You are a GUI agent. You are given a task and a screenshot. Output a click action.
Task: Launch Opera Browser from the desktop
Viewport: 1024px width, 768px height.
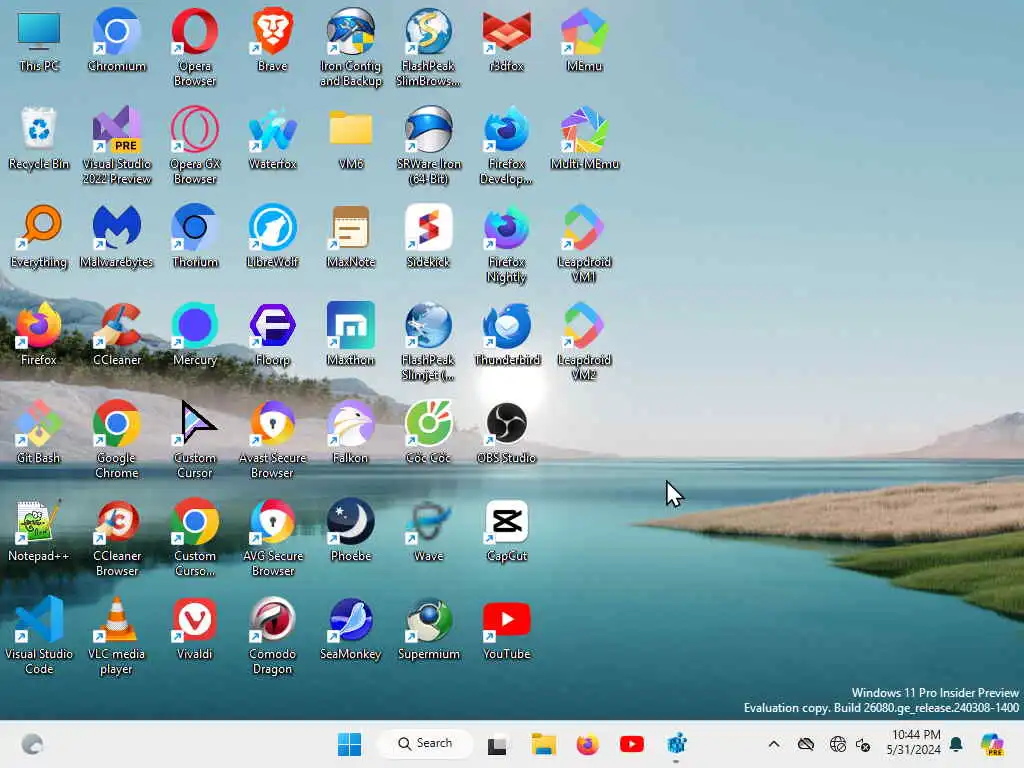pyautogui.click(x=195, y=48)
